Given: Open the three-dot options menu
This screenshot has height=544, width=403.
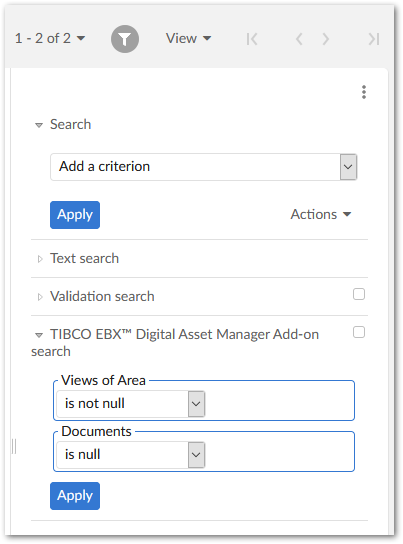Looking at the screenshot, I should point(364,92).
